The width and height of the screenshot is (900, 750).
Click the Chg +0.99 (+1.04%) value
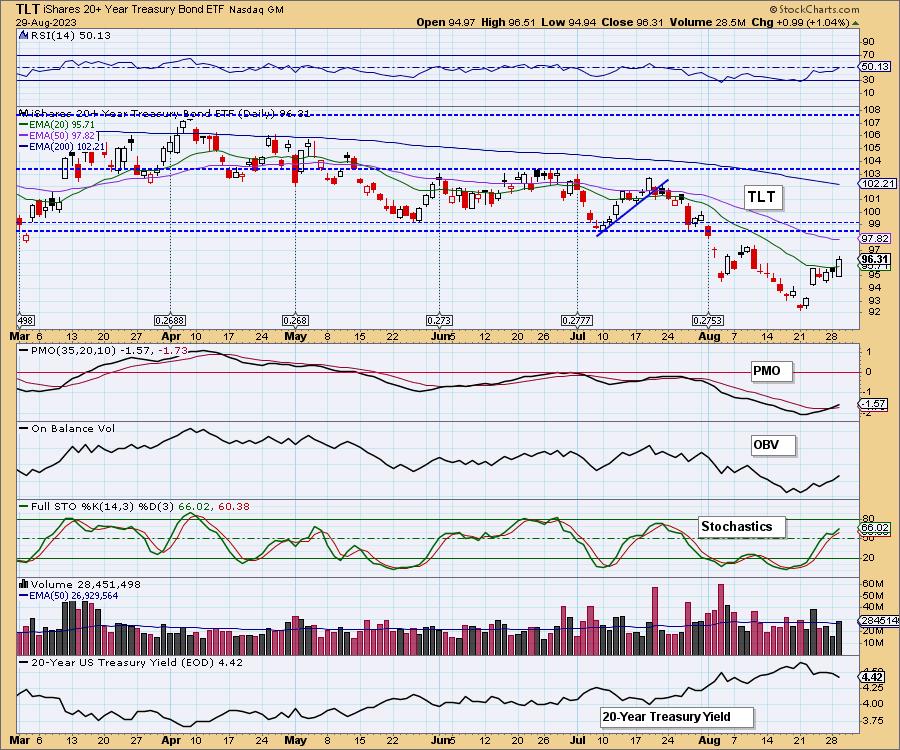click(x=800, y=22)
